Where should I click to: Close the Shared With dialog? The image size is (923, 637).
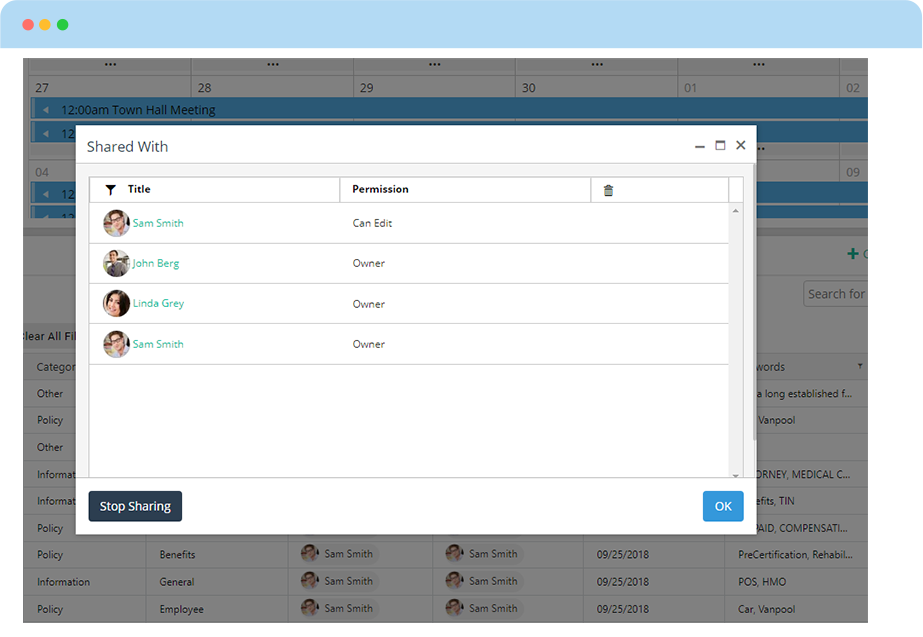tap(741, 146)
